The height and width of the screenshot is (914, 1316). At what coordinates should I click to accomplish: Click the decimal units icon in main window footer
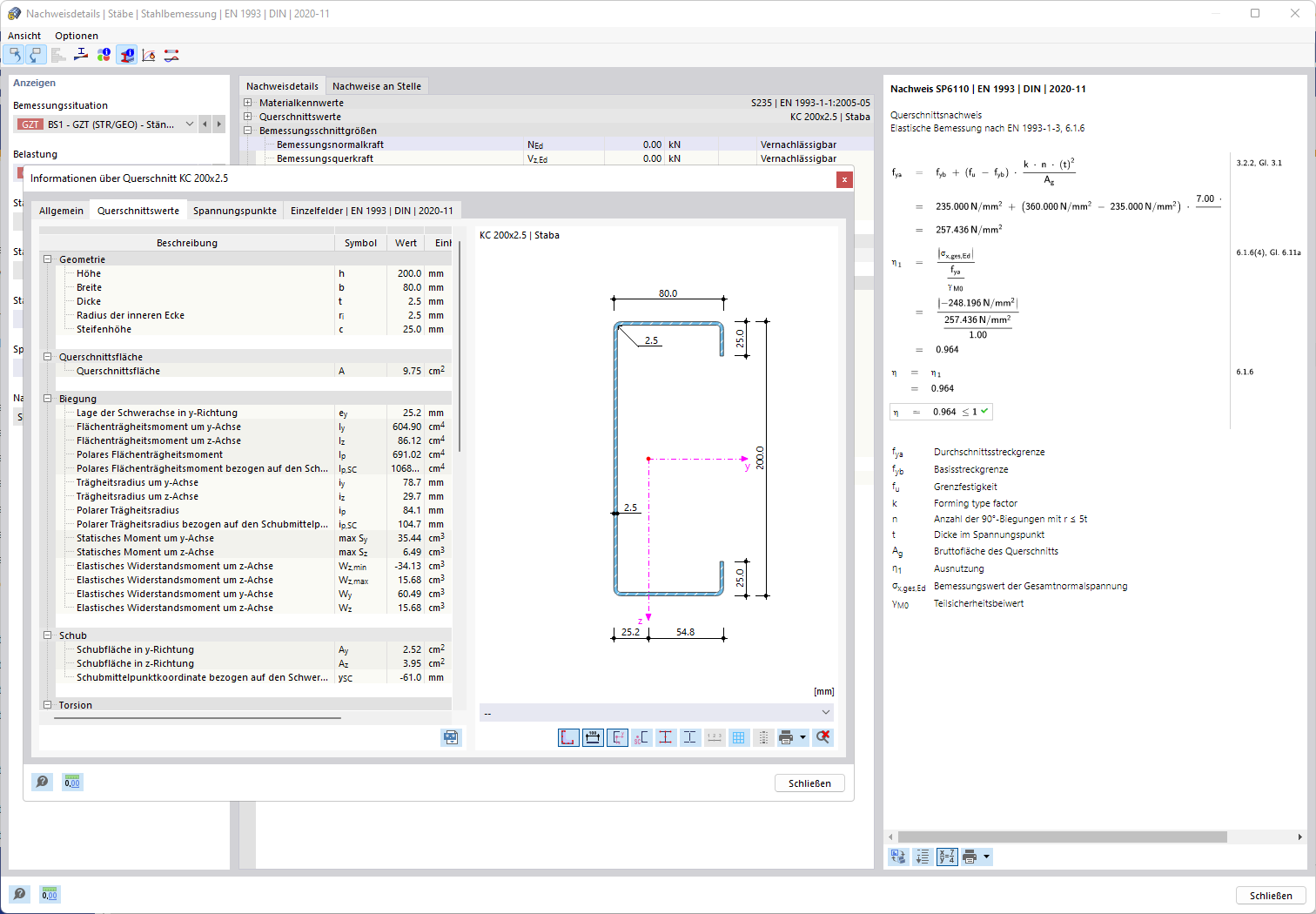[x=50, y=894]
